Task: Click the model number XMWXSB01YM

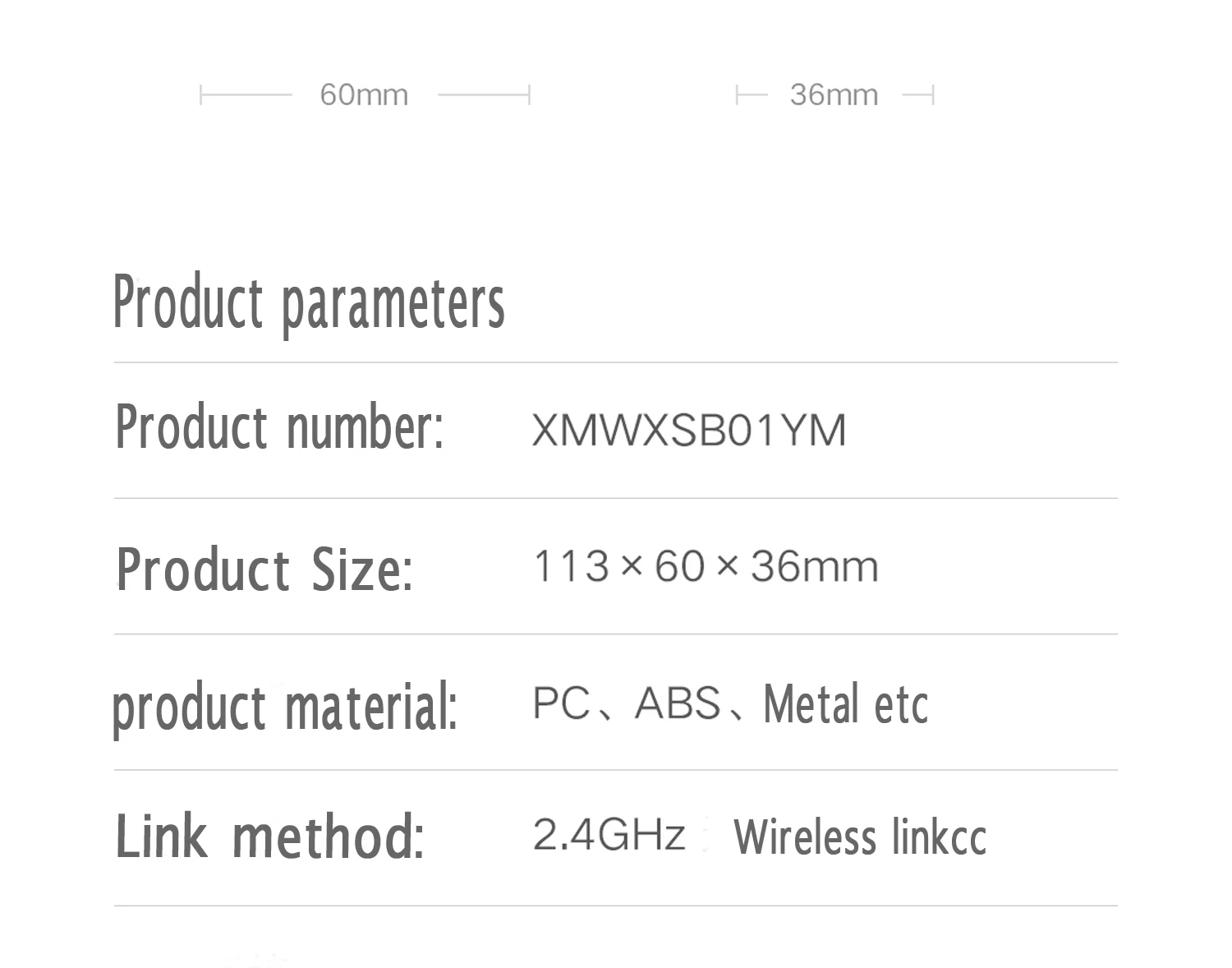Action: 688,430
